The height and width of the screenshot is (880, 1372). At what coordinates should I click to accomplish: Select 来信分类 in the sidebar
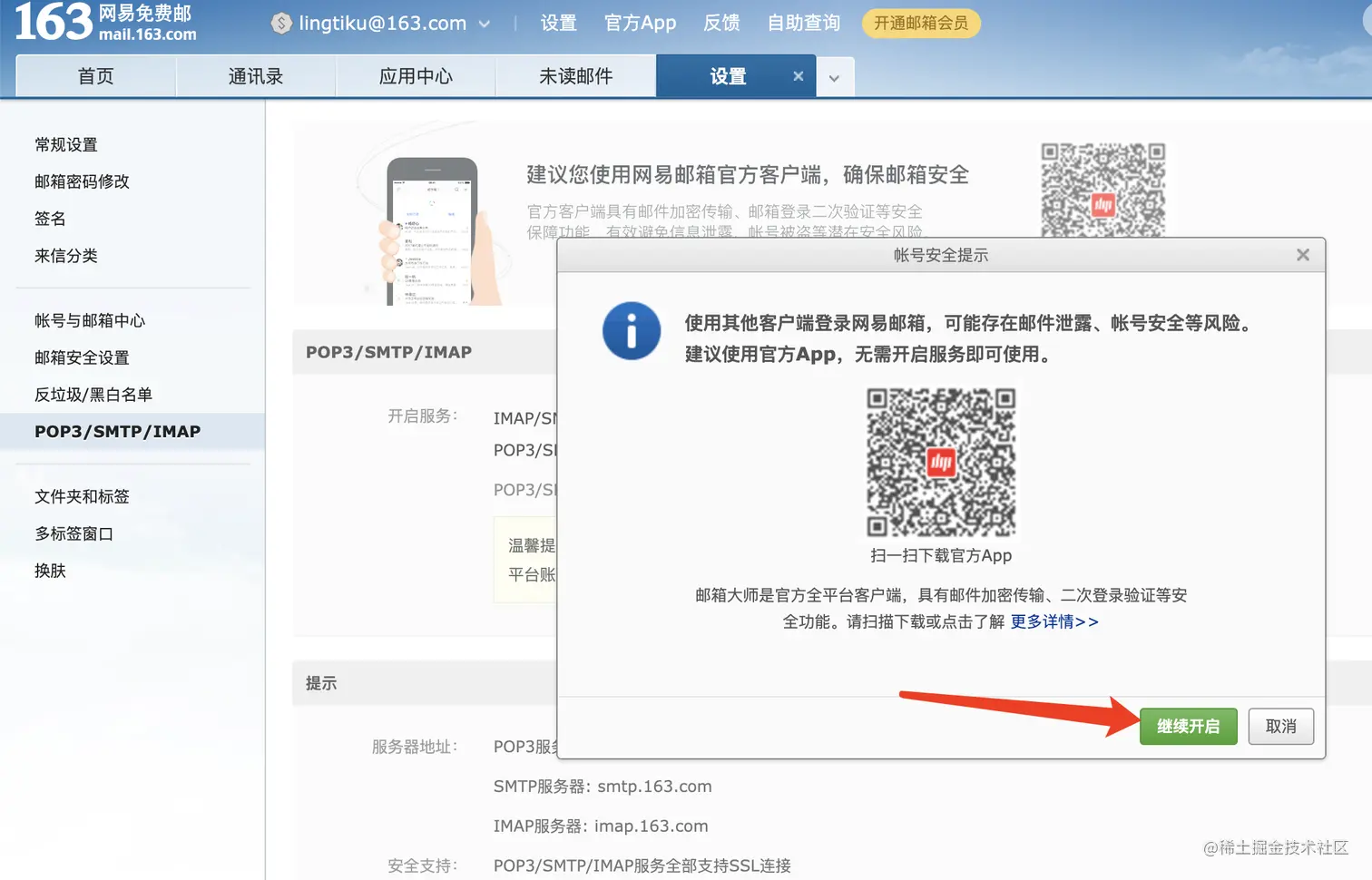(x=66, y=256)
